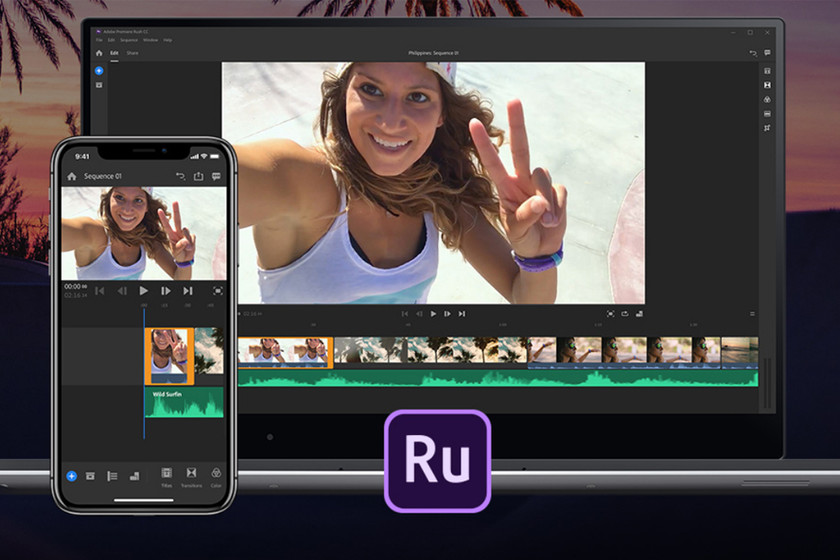Step back one frame on the laptop
Viewport: 840px width, 560px height.
[419, 314]
